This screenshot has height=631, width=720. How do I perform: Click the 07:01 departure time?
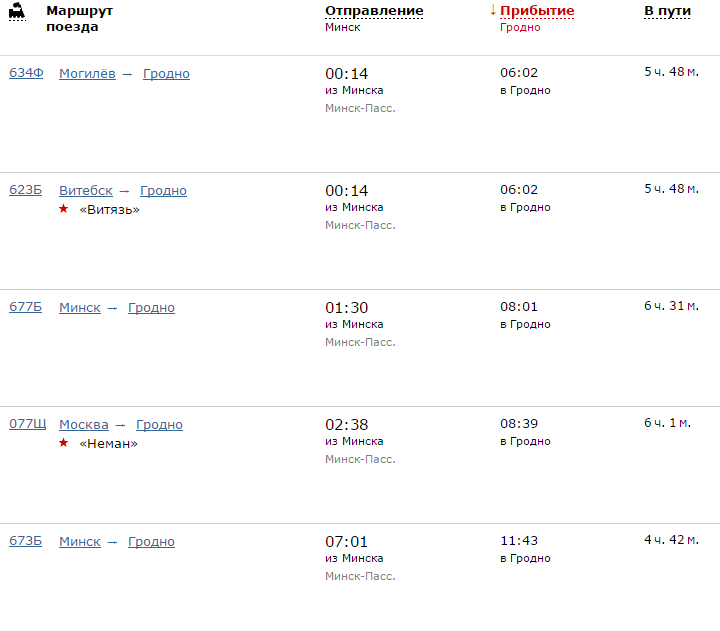[x=347, y=542]
